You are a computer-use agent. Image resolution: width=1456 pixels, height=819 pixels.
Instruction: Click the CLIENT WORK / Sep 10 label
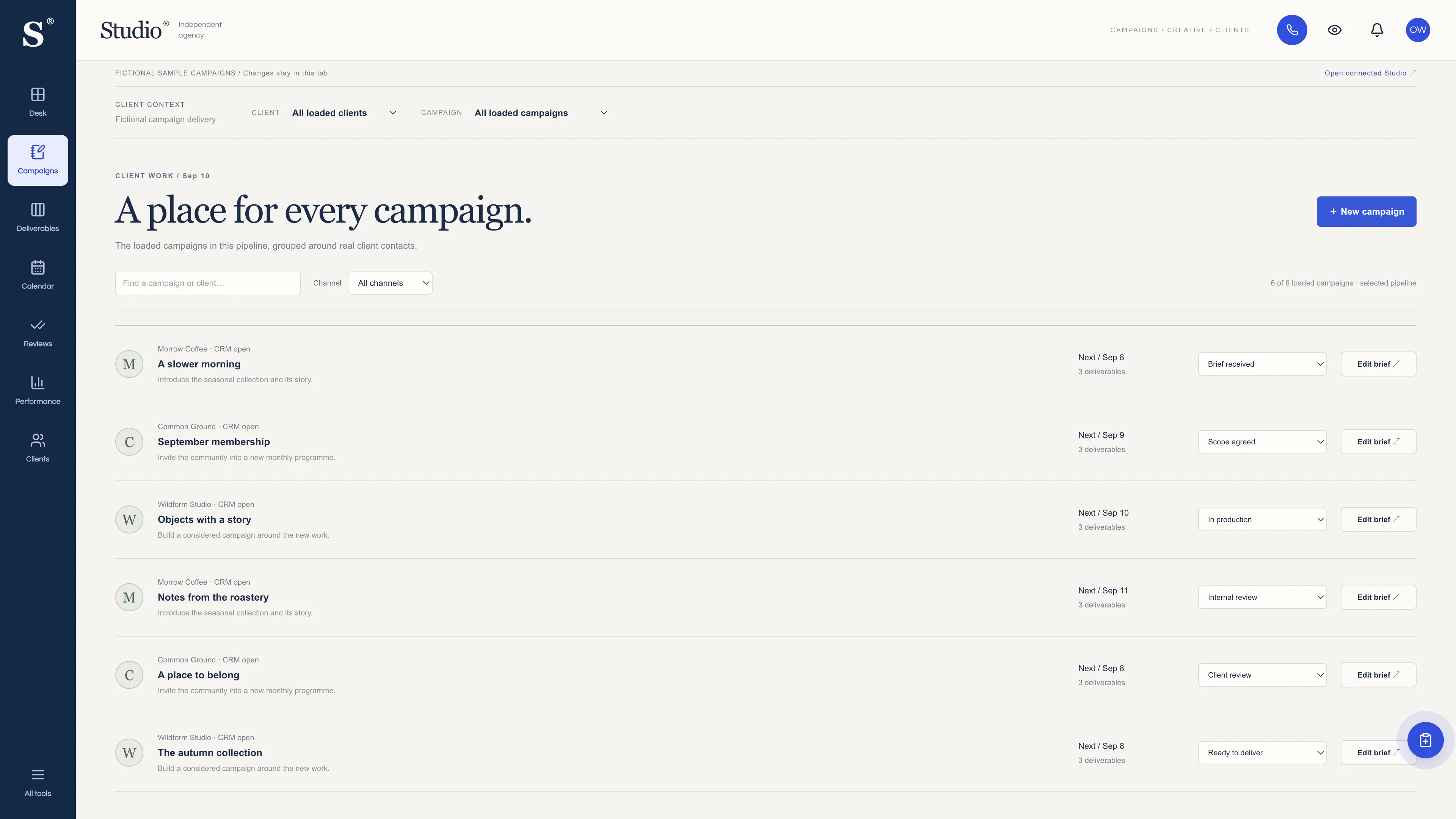pyautogui.click(x=162, y=176)
